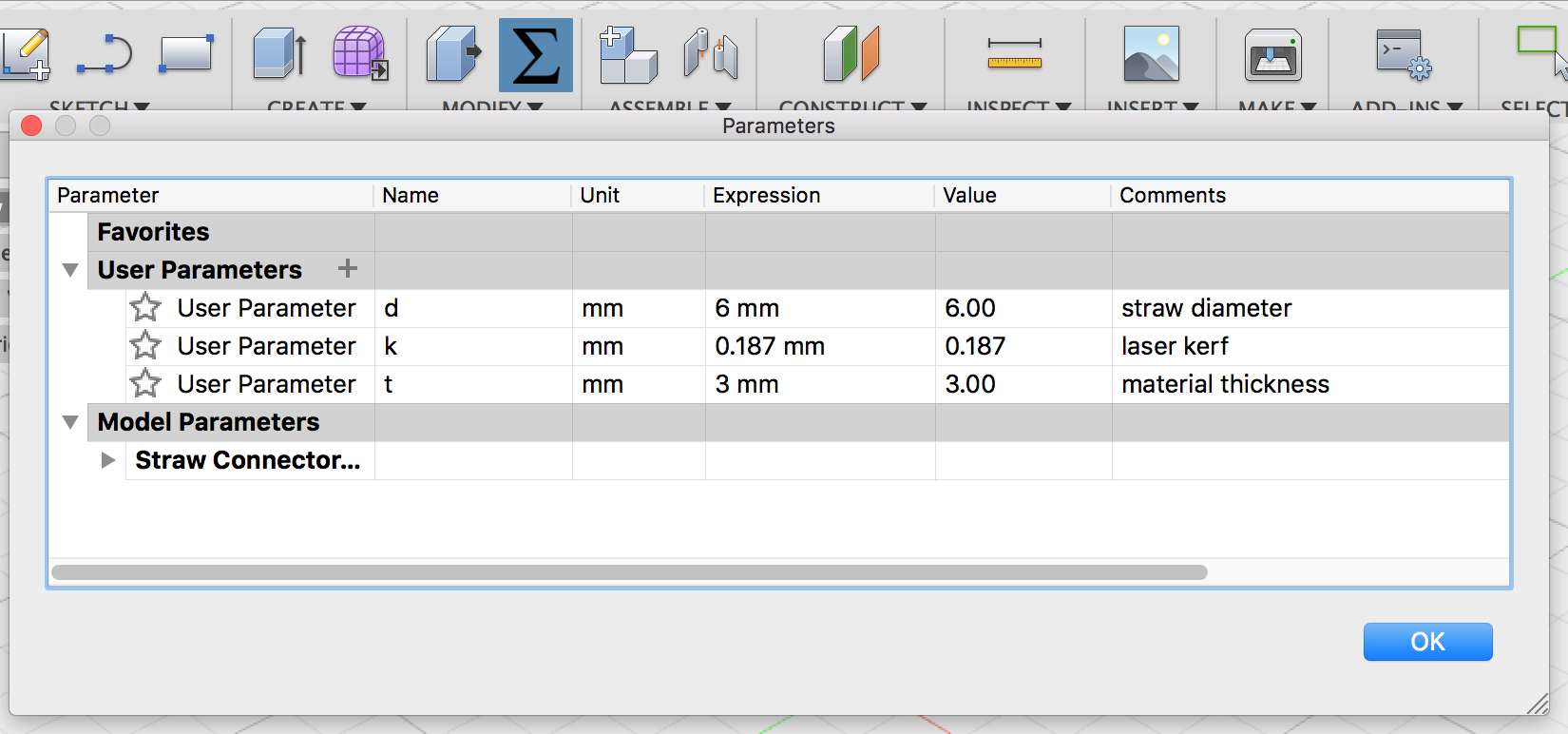This screenshot has height=734, width=1568.
Task: Choose the Line sketch tool icon
Action: tap(105, 54)
